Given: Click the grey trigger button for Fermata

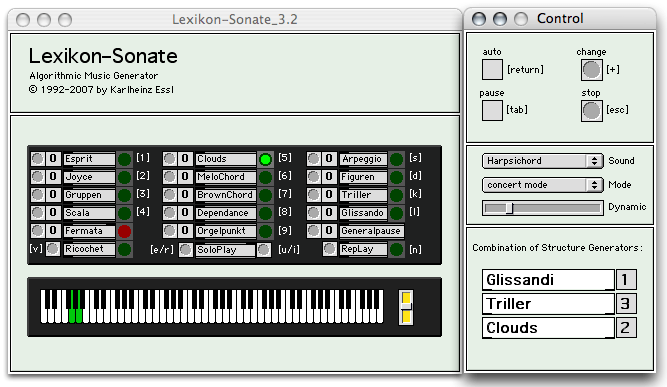Looking at the screenshot, I should point(37,231).
